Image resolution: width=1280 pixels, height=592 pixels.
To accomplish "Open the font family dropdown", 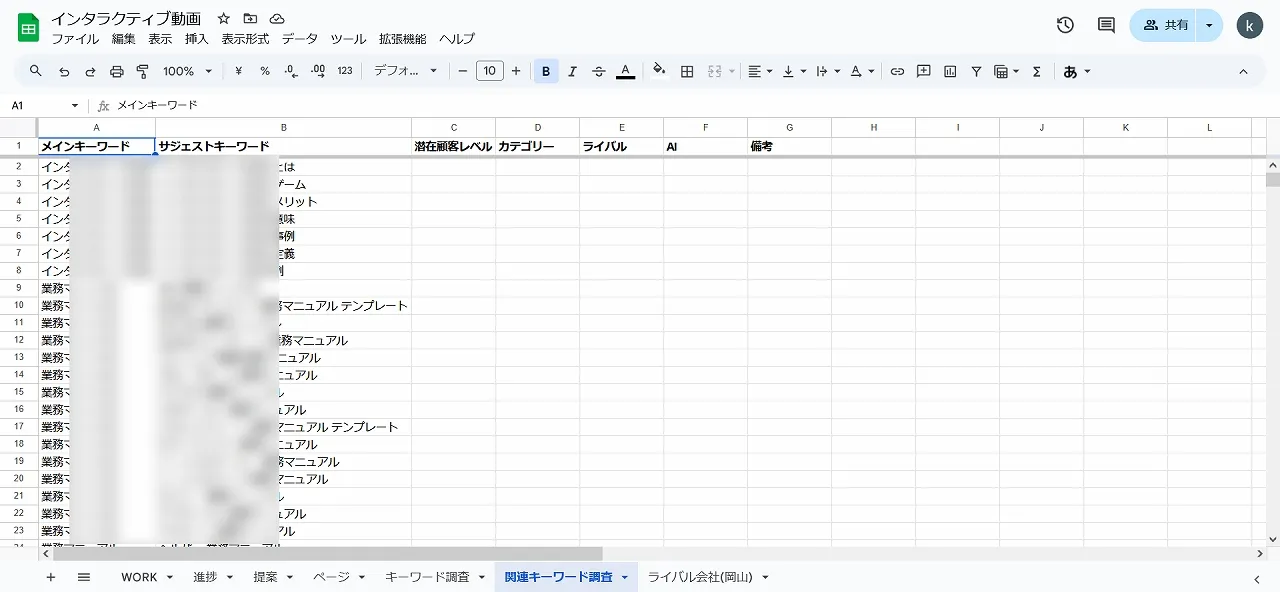I will coord(405,71).
